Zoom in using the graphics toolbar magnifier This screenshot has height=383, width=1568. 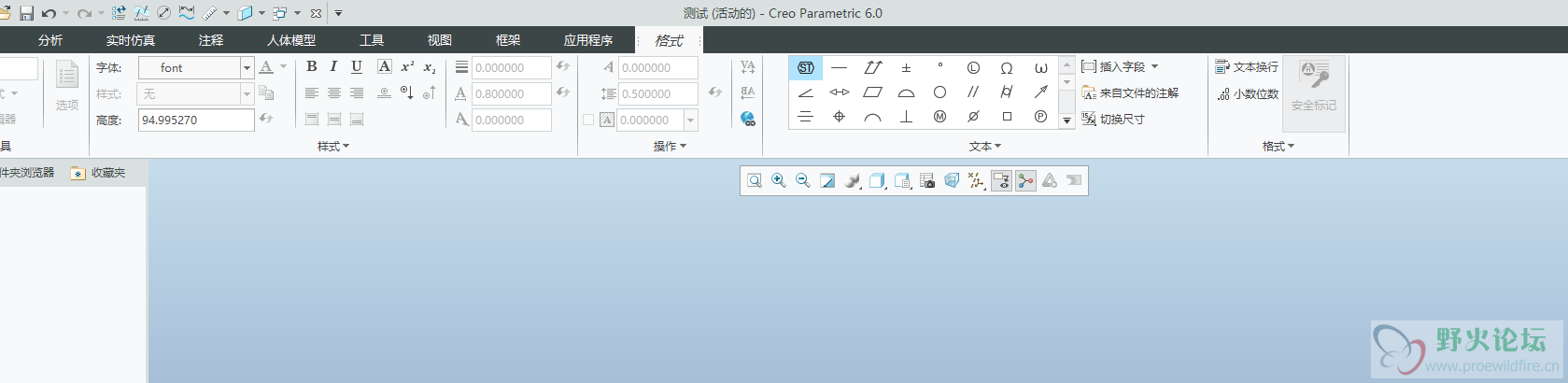click(779, 181)
